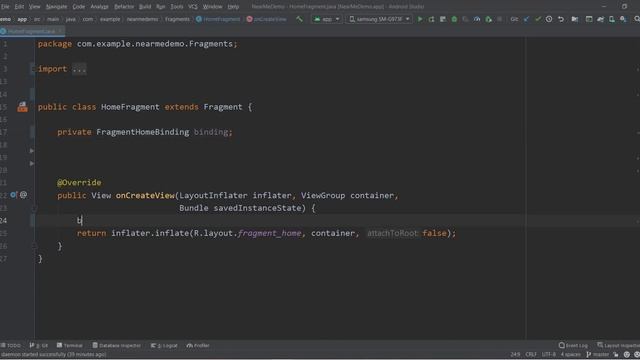
Task: Click Attach Debugger to Android Process icon
Action: tap(488, 19)
